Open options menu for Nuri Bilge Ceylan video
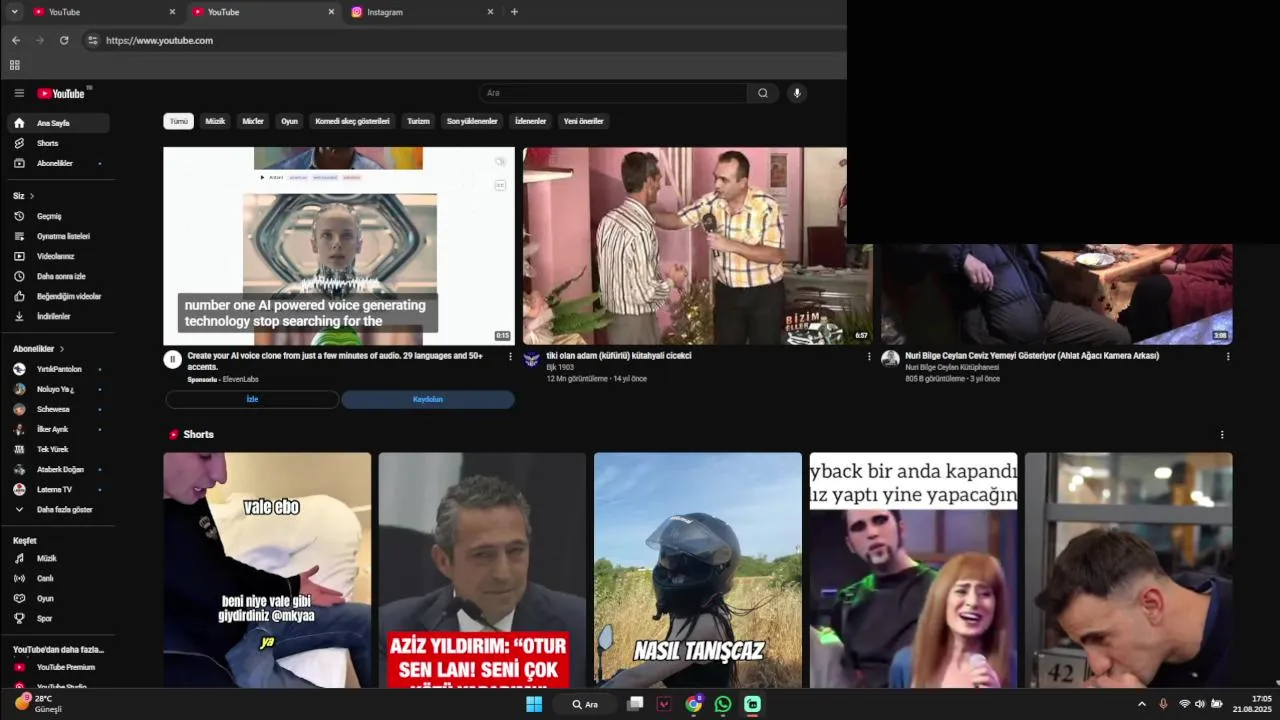1280x720 pixels. point(1228,356)
